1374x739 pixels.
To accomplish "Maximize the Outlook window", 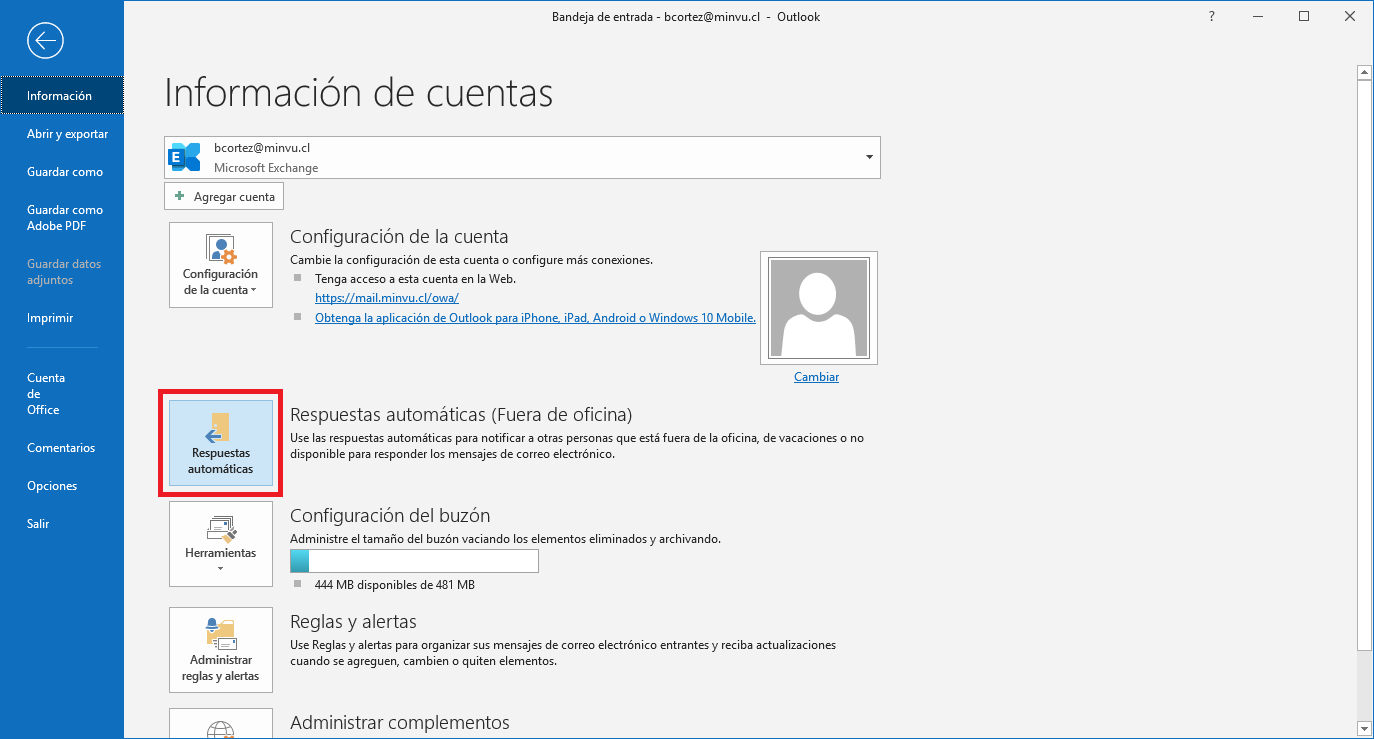I will 1304,17.
